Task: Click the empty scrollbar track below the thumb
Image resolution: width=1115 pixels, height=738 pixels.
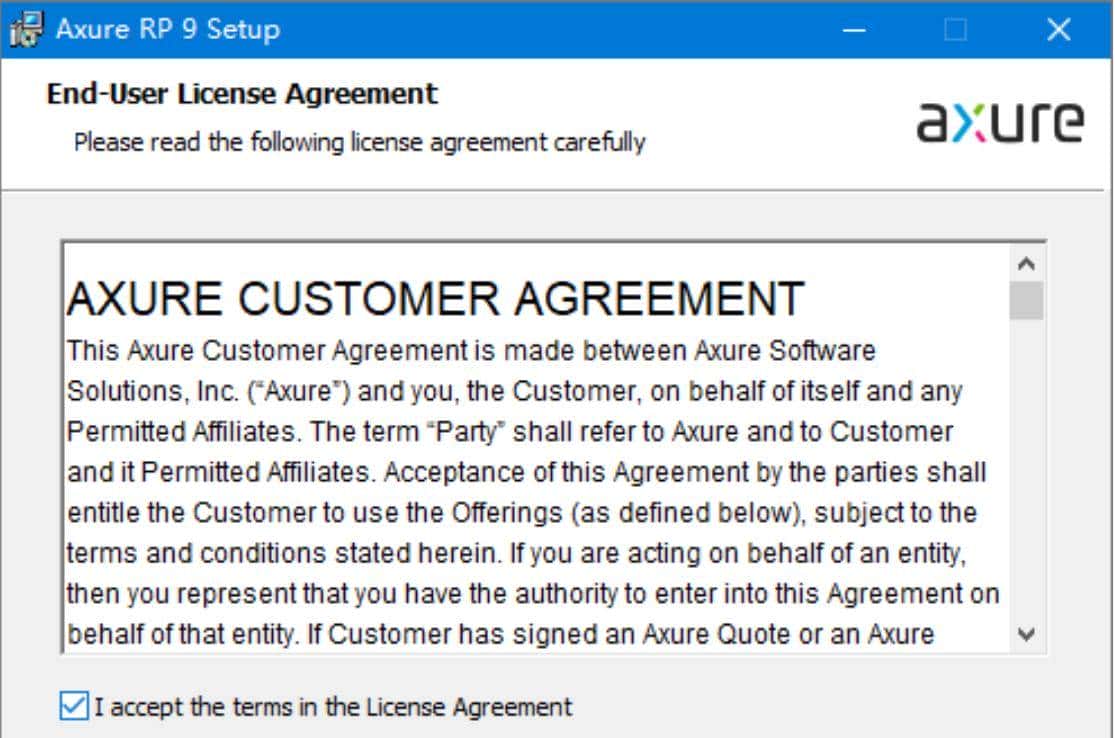Action: click(x=1026, y=470)
